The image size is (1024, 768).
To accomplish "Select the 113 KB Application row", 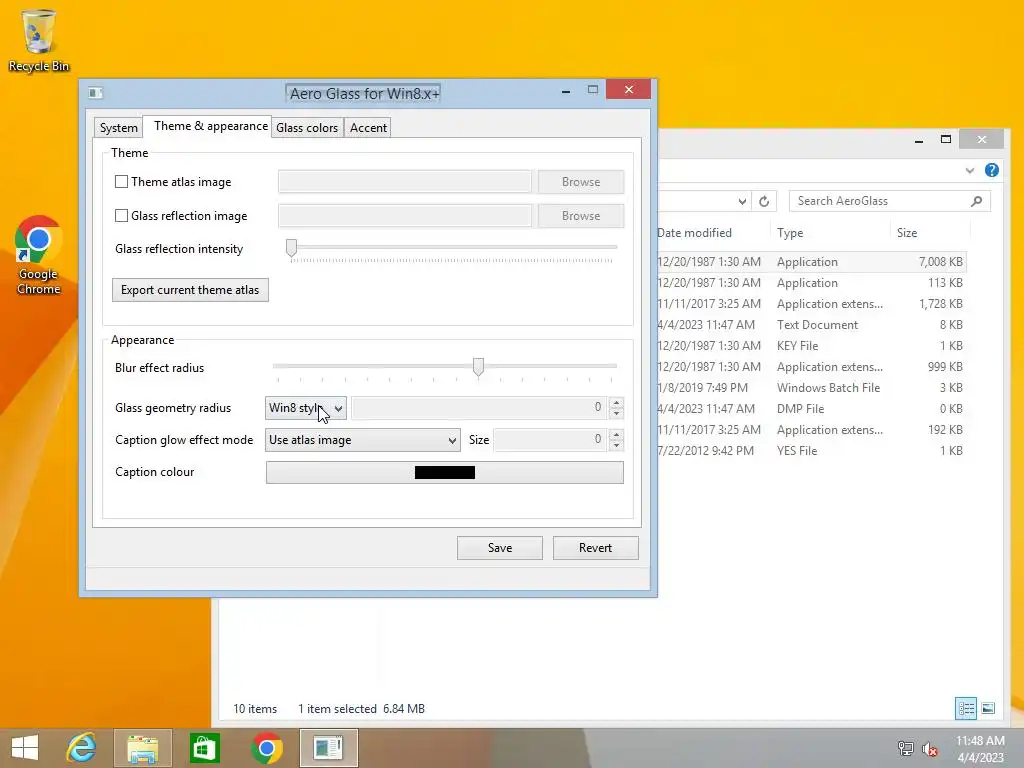I will [812, 283].
